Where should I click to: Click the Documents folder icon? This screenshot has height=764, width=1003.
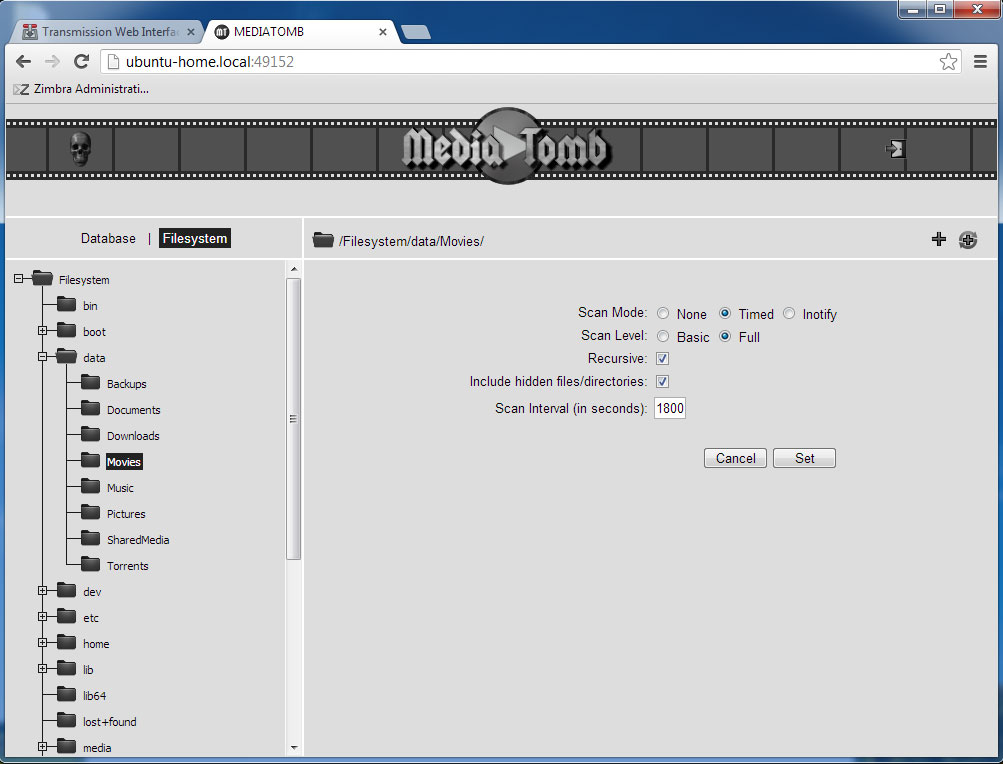pos(90,408)
